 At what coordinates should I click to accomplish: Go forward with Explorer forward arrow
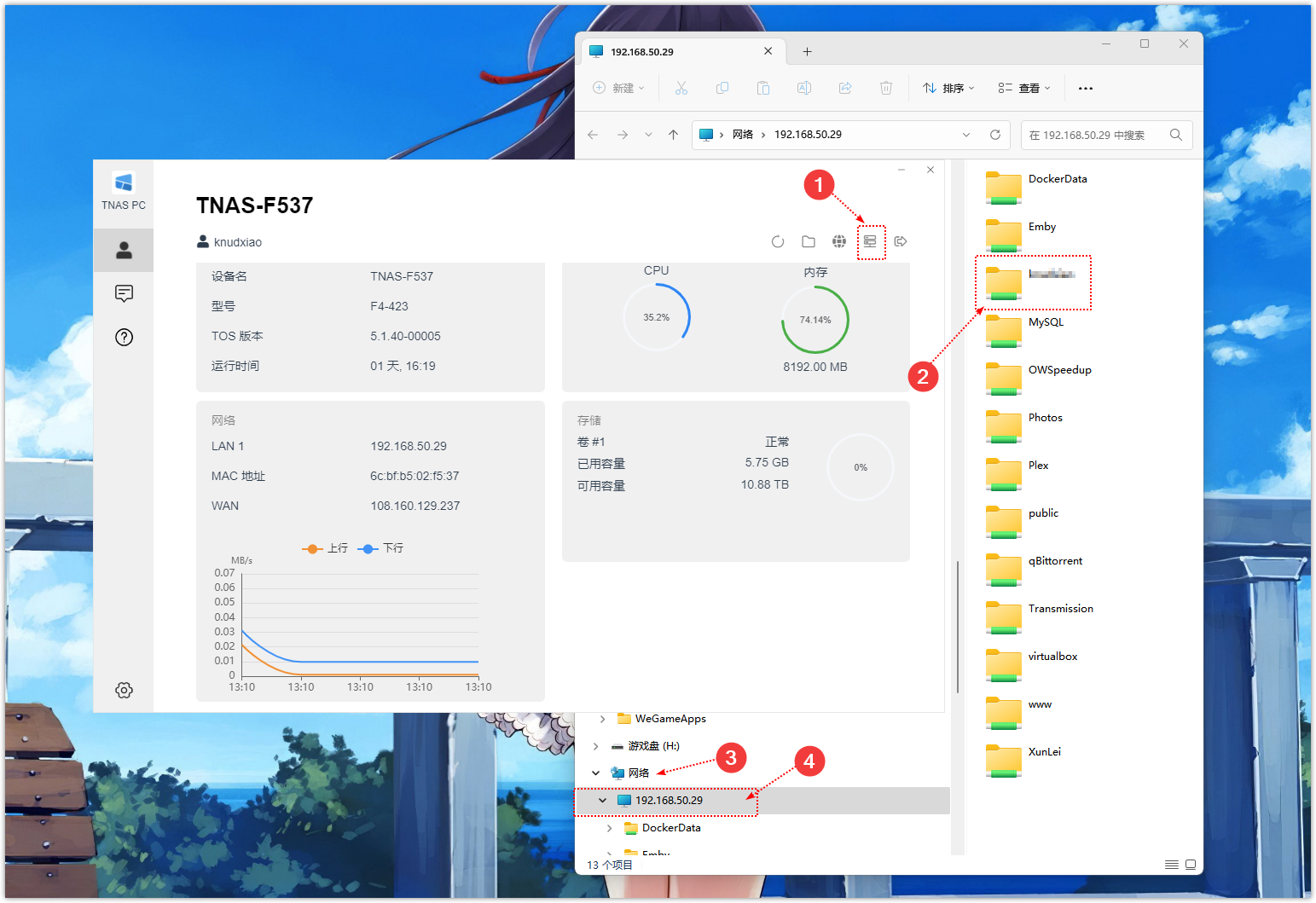[x=623, y=135]
